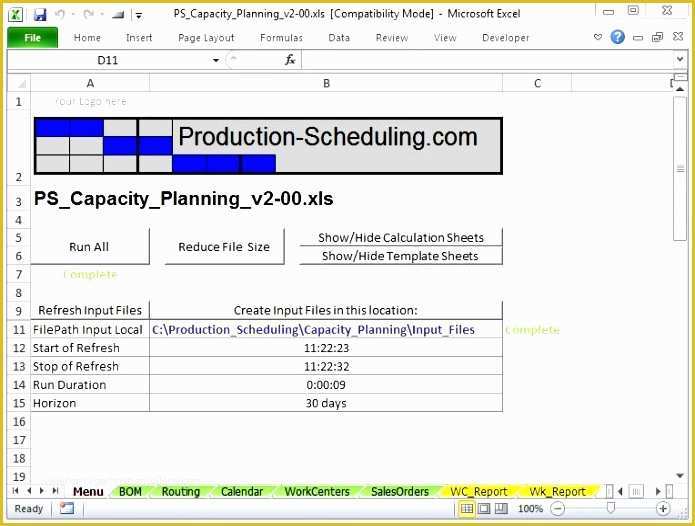
Task: Open the Formulas tab
Action: pyautogui.click(x=281, y=38)
